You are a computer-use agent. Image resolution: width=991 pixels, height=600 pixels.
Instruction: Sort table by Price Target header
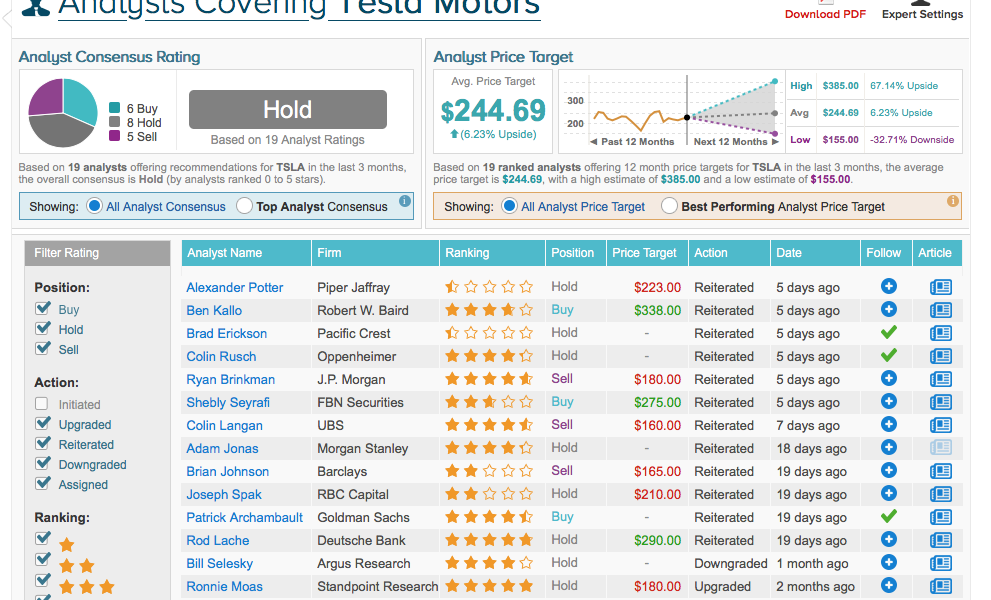tap(647, 253)
